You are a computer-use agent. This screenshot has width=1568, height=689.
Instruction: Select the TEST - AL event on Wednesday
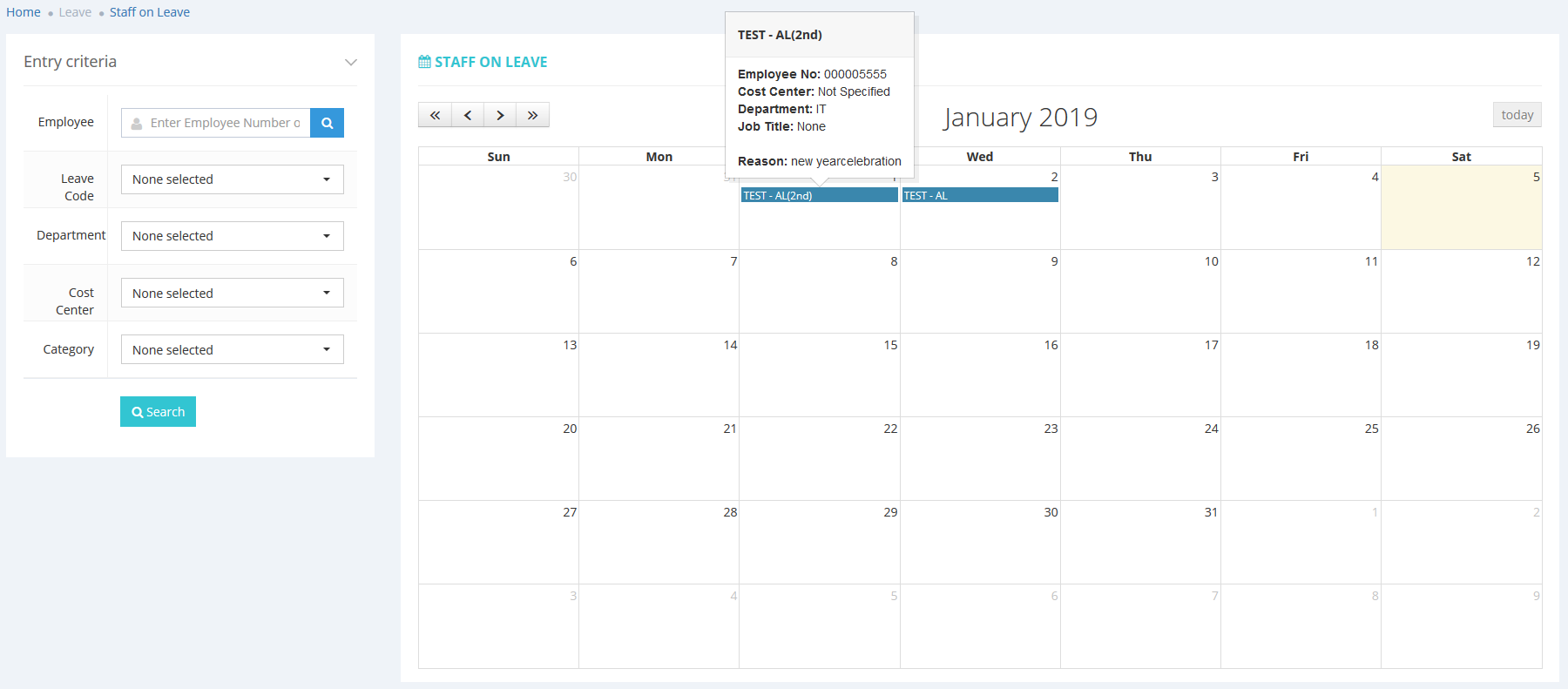(x=979, y=196)
